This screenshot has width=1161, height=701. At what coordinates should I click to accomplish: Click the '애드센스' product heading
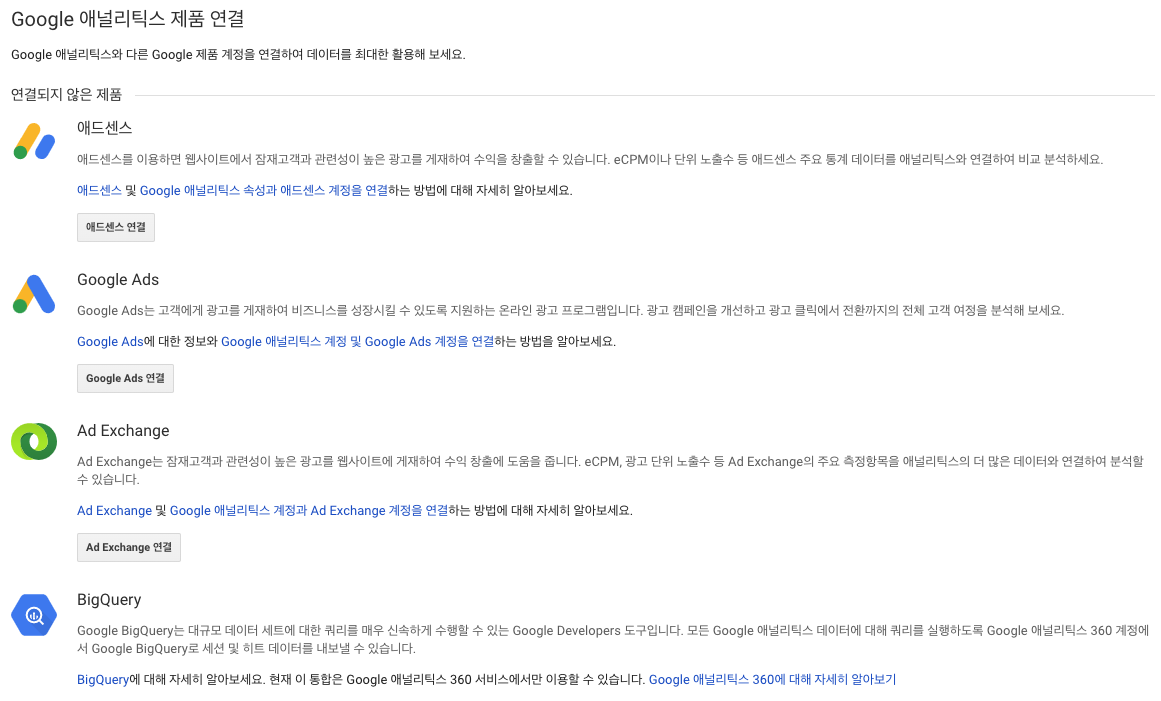(104, 128)
